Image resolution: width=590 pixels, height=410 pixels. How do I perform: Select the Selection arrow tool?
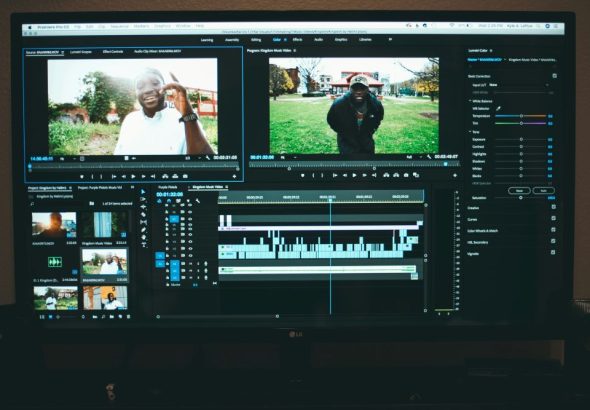[143, 191]
